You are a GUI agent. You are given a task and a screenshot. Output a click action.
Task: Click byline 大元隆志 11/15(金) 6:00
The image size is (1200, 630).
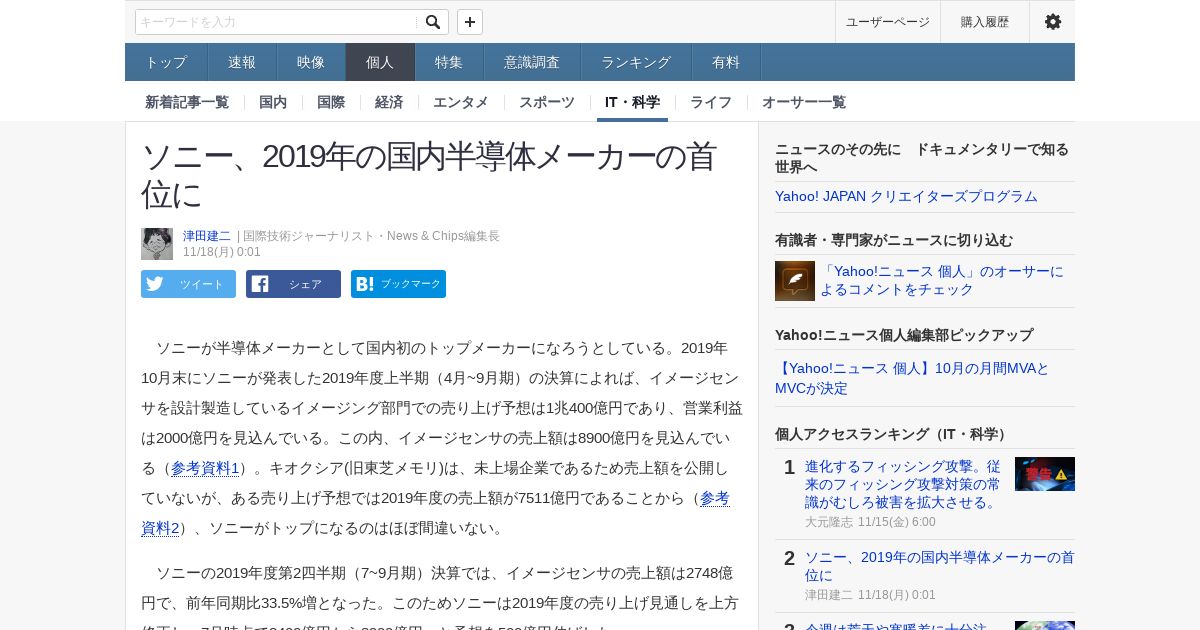(870, 522)
